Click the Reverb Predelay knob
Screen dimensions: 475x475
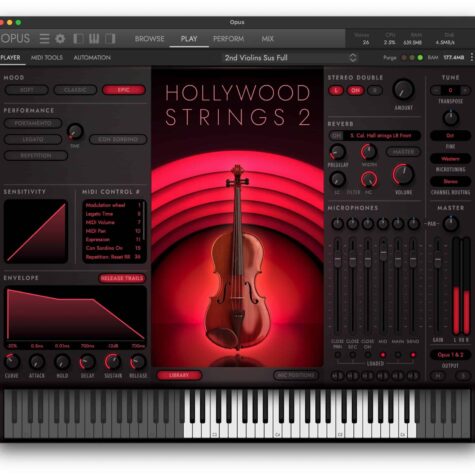click(x=338, y=152)
